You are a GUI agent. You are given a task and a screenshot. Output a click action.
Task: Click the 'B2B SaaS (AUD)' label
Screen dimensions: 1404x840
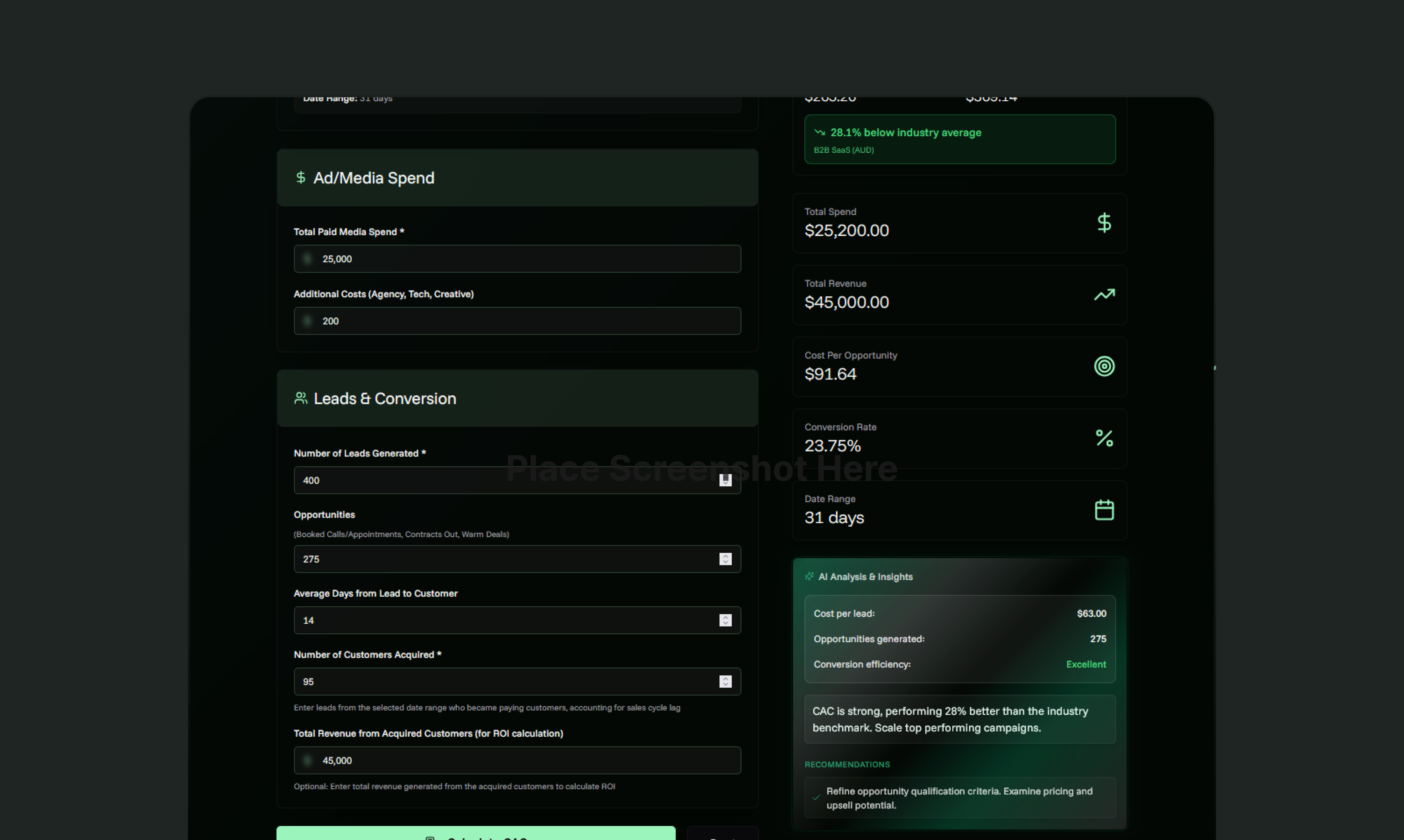844,150
